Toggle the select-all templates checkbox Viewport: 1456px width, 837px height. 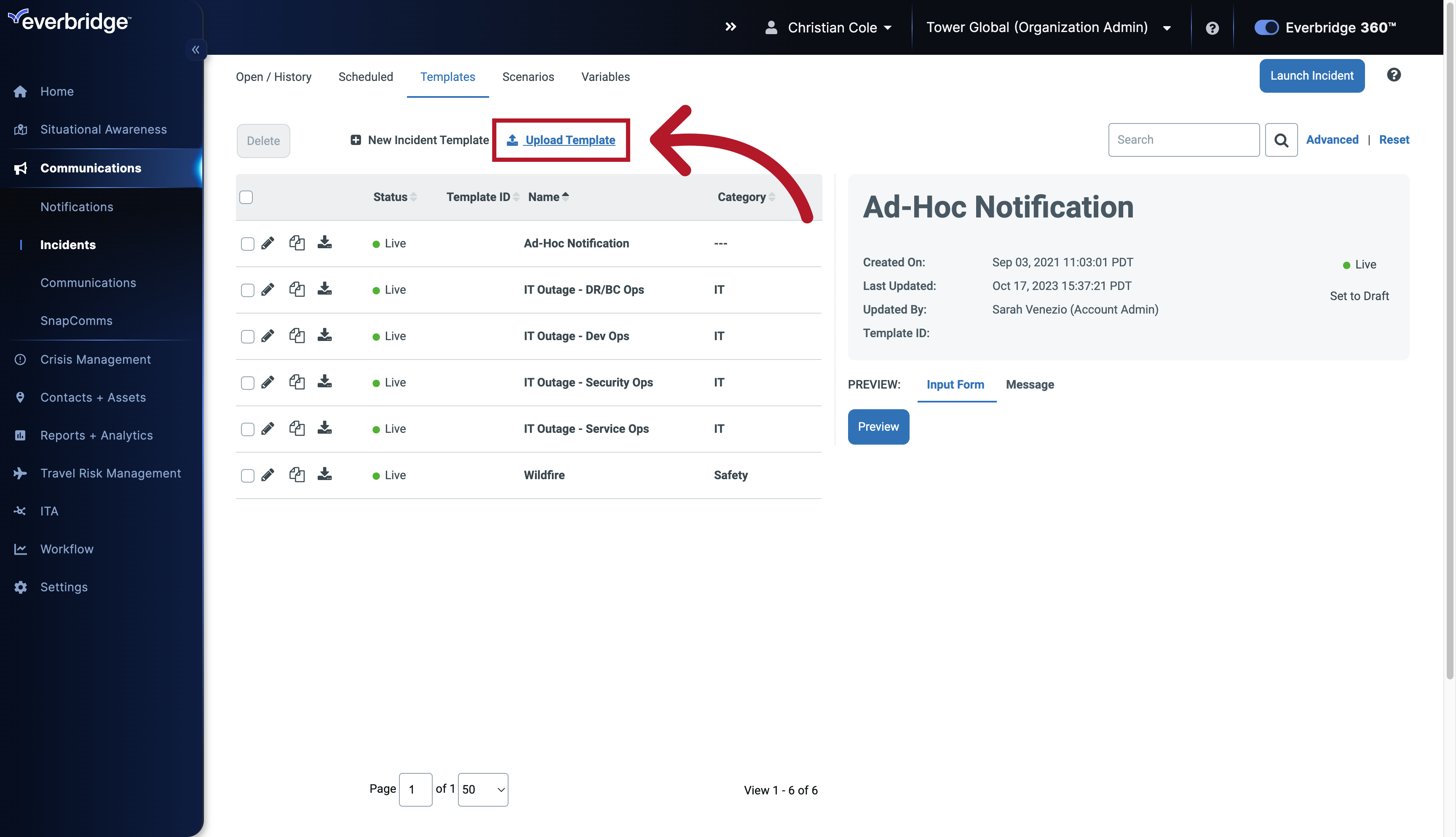coord(246,197)
